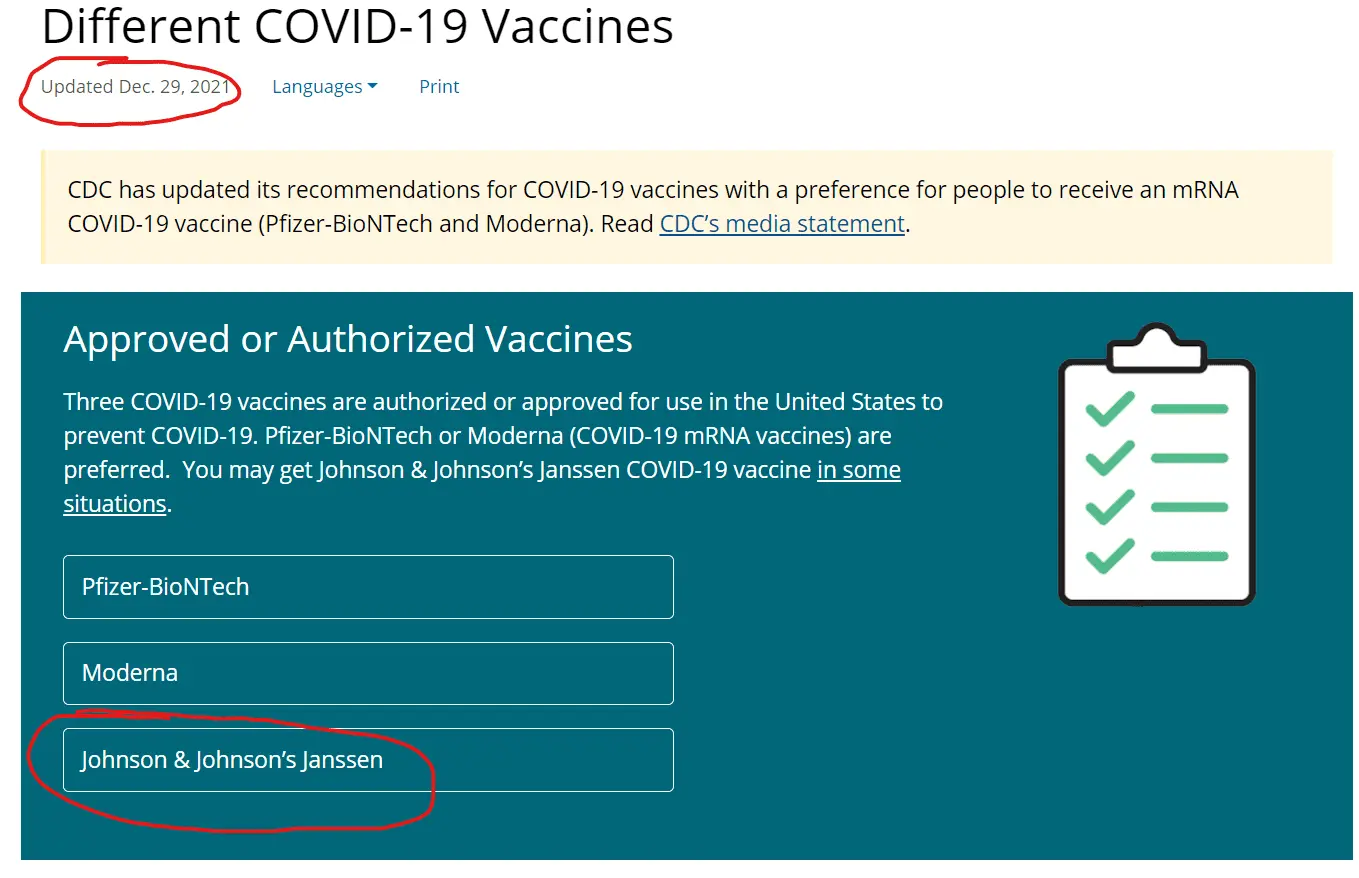
Task: Click the caret arrow beside Languages
Action: (x=373, y=87)
